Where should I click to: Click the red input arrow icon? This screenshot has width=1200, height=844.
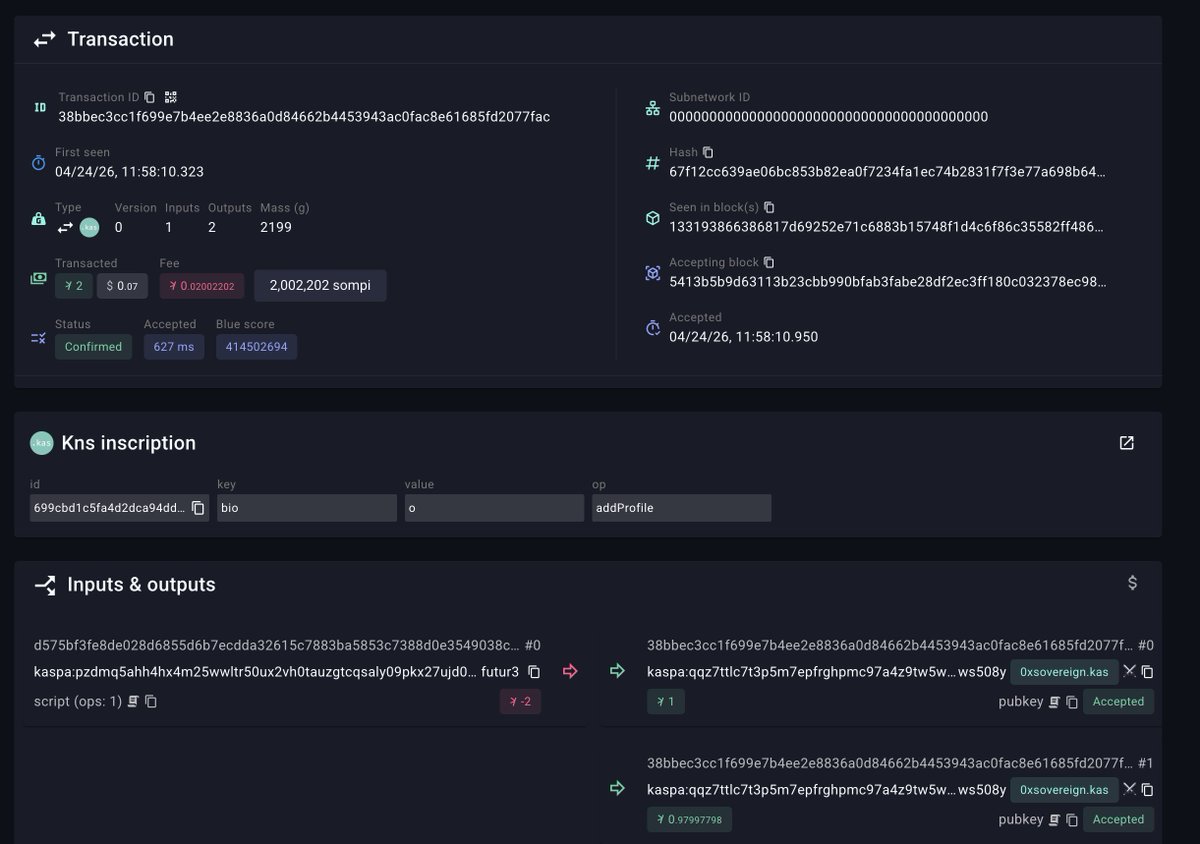click(570, 671)
